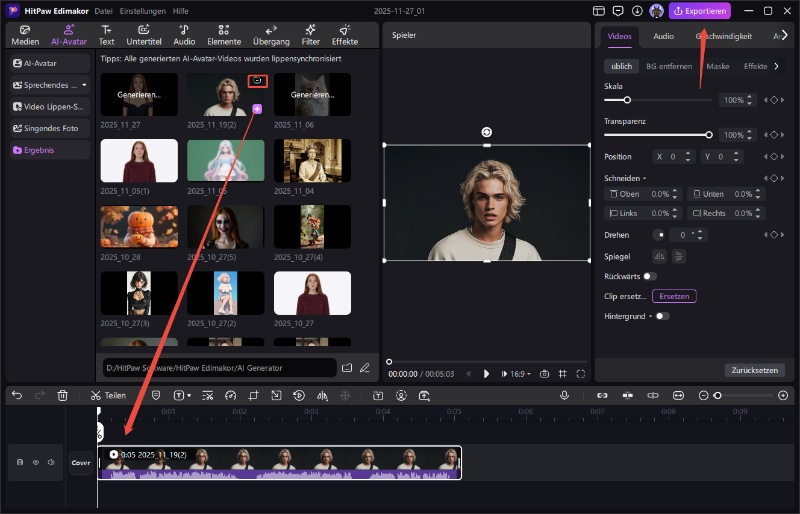Screen dimensions: 800x514
Task: Expand the Sprechendes dropdown in sidebar
Action: pos(84,85)
